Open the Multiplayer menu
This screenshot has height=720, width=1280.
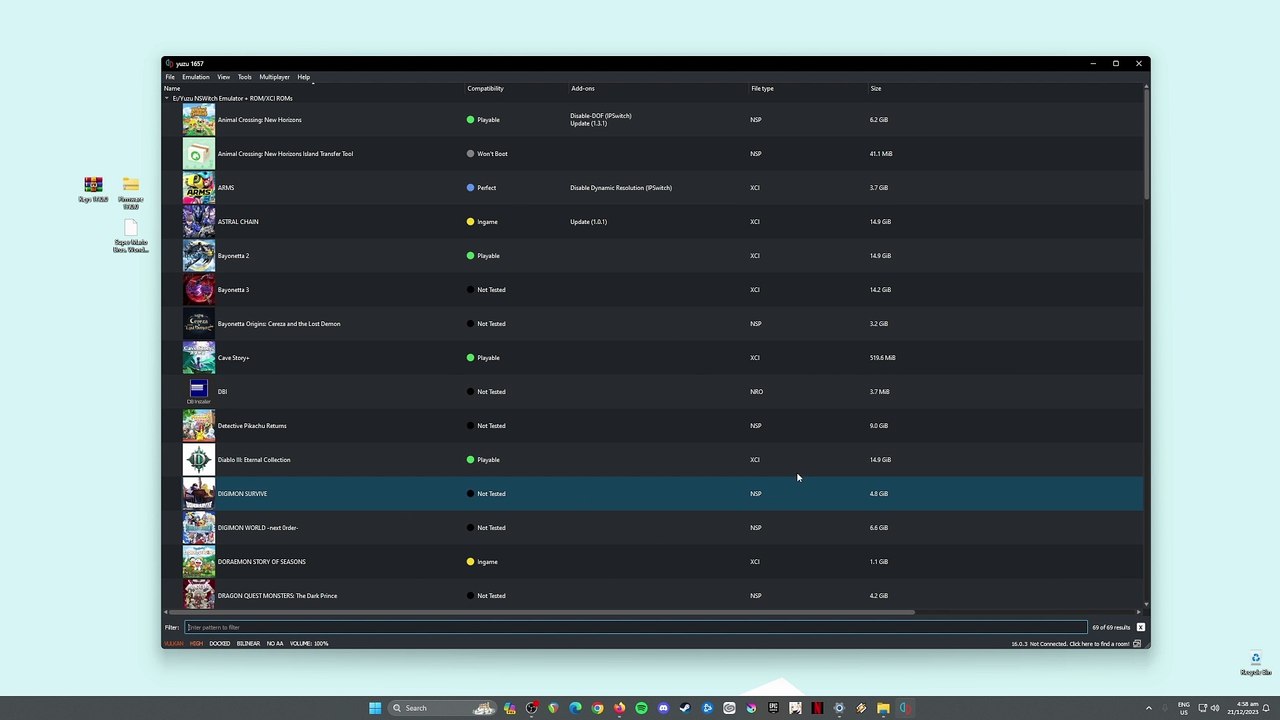pyautogui.click(x=274, y=77)
